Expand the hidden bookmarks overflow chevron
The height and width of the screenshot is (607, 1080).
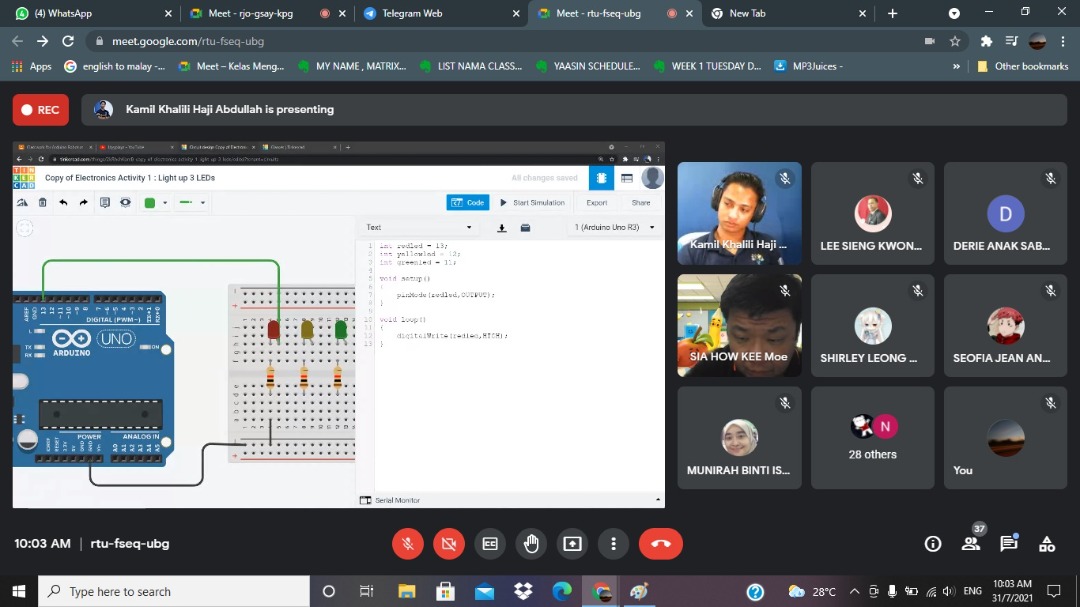point(957,66)
